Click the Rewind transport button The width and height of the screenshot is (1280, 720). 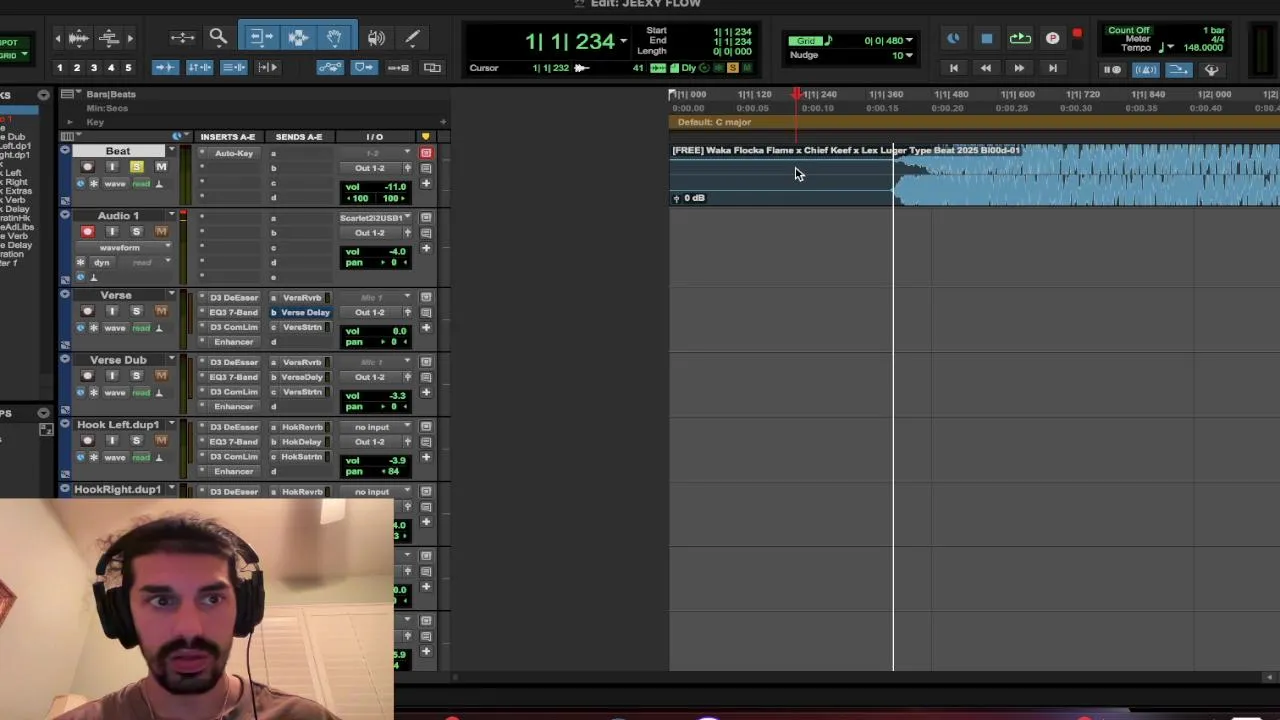pyautogui.click(x=986, y=68)
